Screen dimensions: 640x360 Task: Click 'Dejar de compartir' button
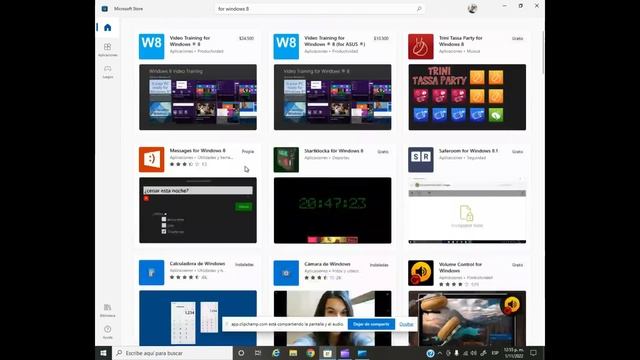[x=371, y=324]
